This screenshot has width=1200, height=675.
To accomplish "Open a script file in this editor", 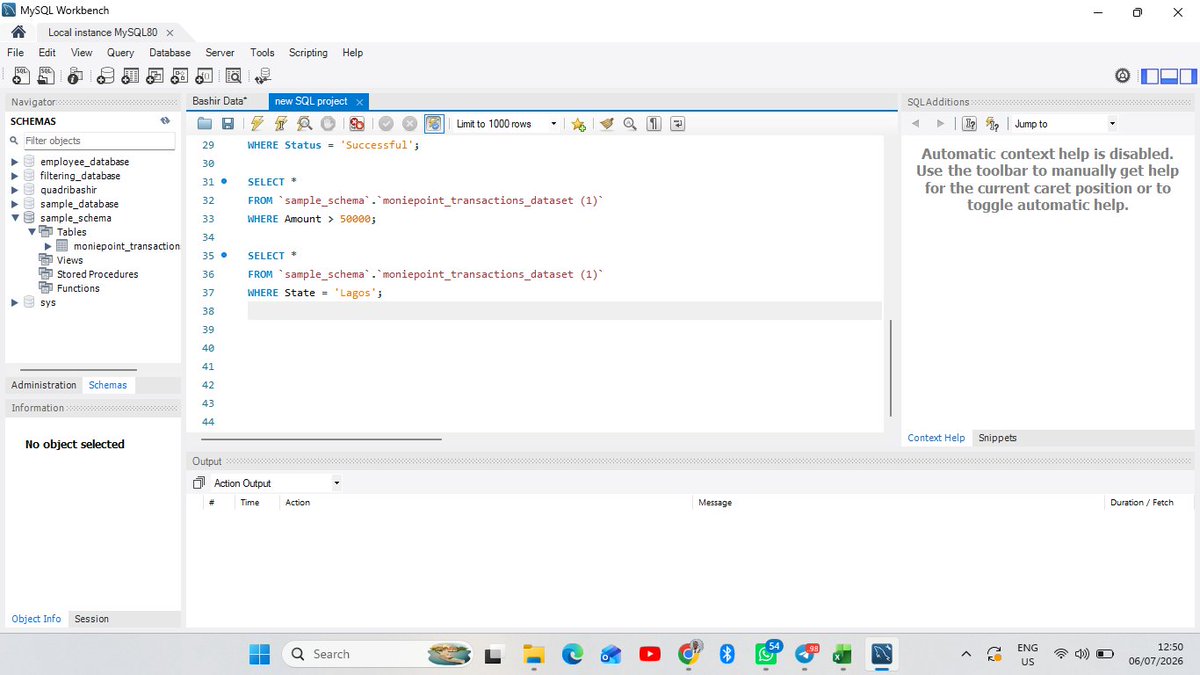I will [x=205, y=124].
